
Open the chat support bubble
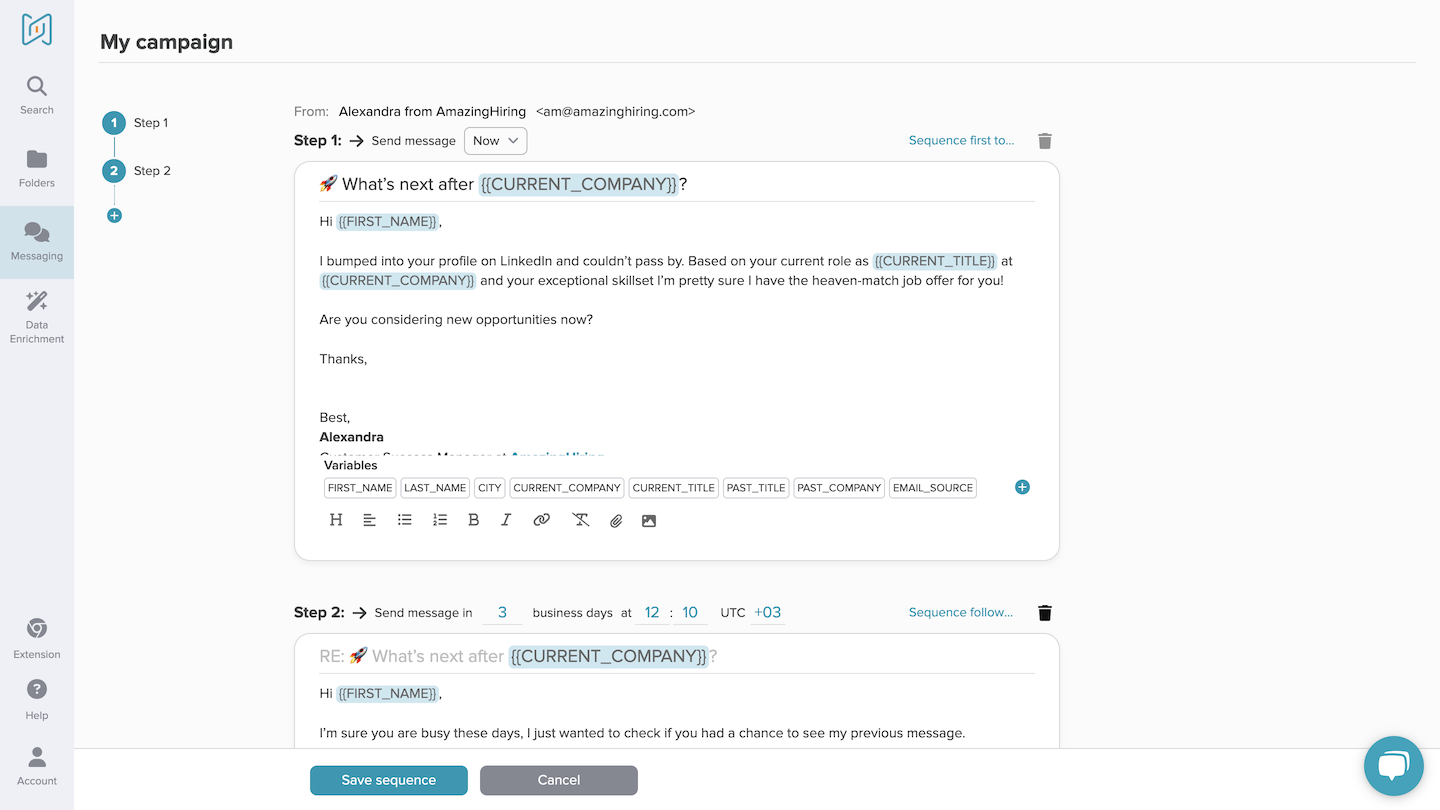coord(1394,766)
